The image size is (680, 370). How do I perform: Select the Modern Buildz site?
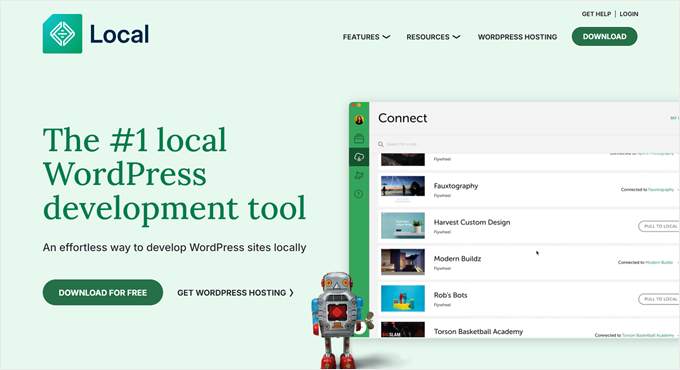(528, 262)
